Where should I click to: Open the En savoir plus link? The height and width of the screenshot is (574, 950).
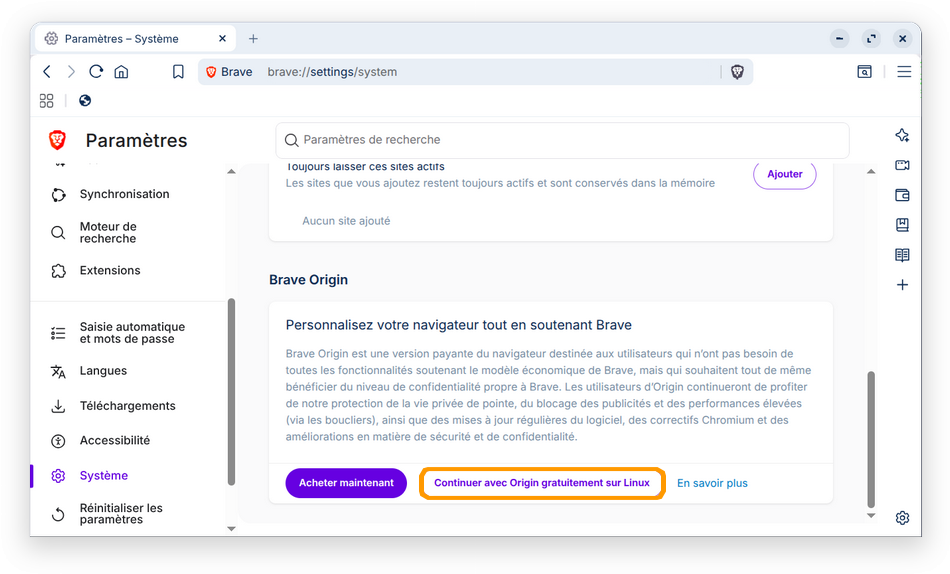coord(712,483)
